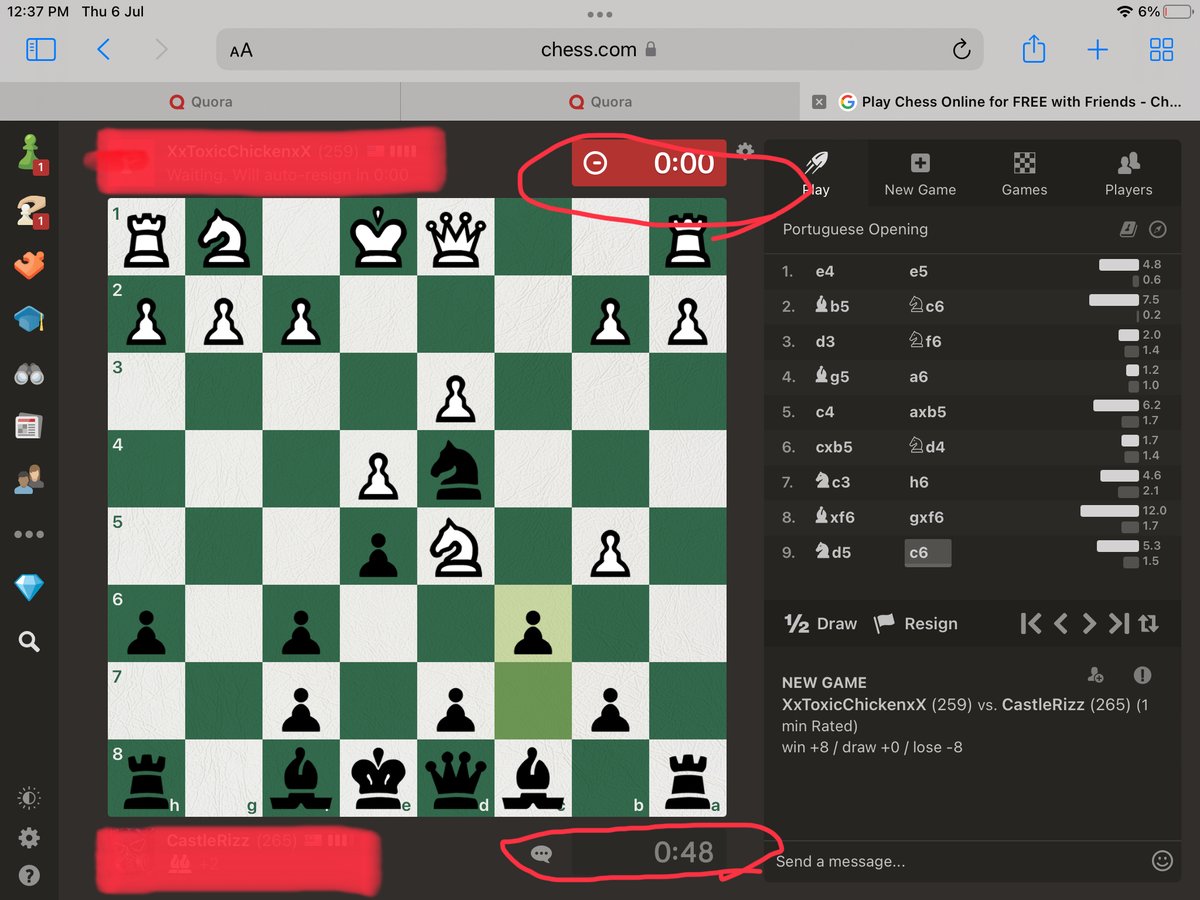Flip the board orientation
The width and height of the screenshot is (1200, 900).
coord(1148,624)
